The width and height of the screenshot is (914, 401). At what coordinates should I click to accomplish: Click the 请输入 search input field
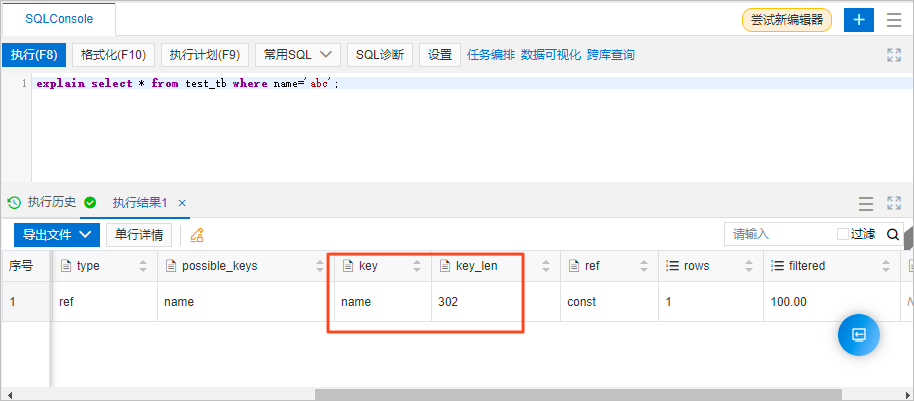[780, 234]
